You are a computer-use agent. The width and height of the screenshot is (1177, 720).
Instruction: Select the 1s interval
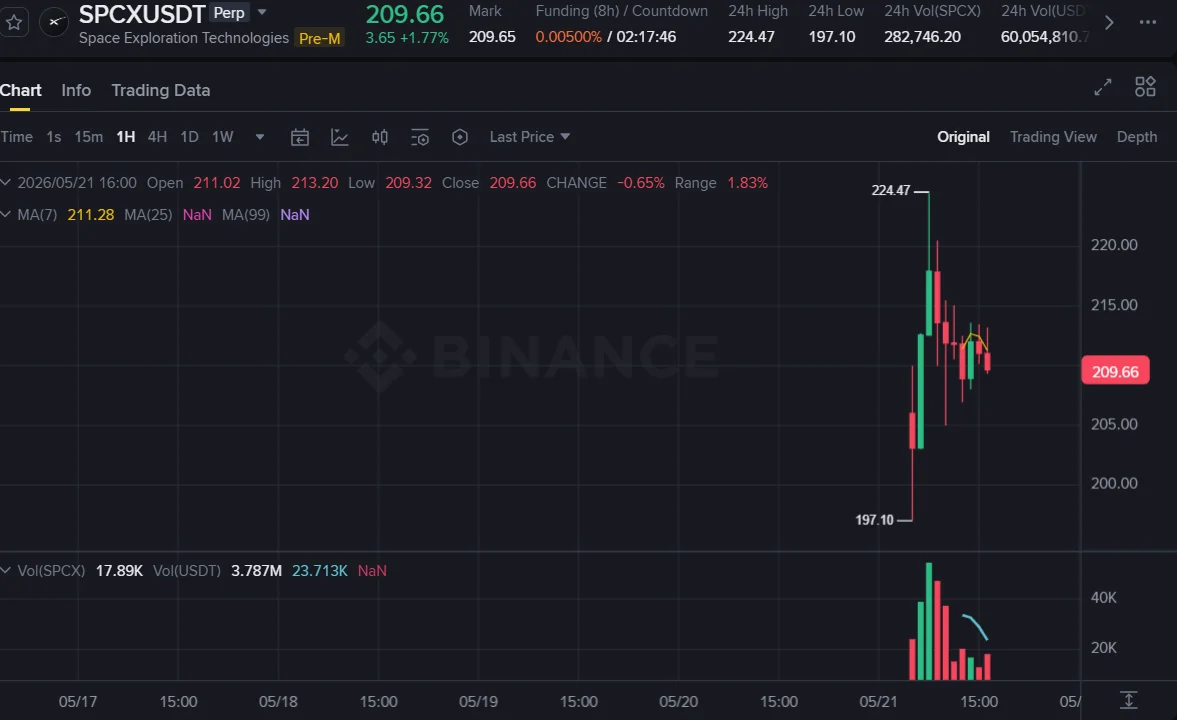click(53, 137)
